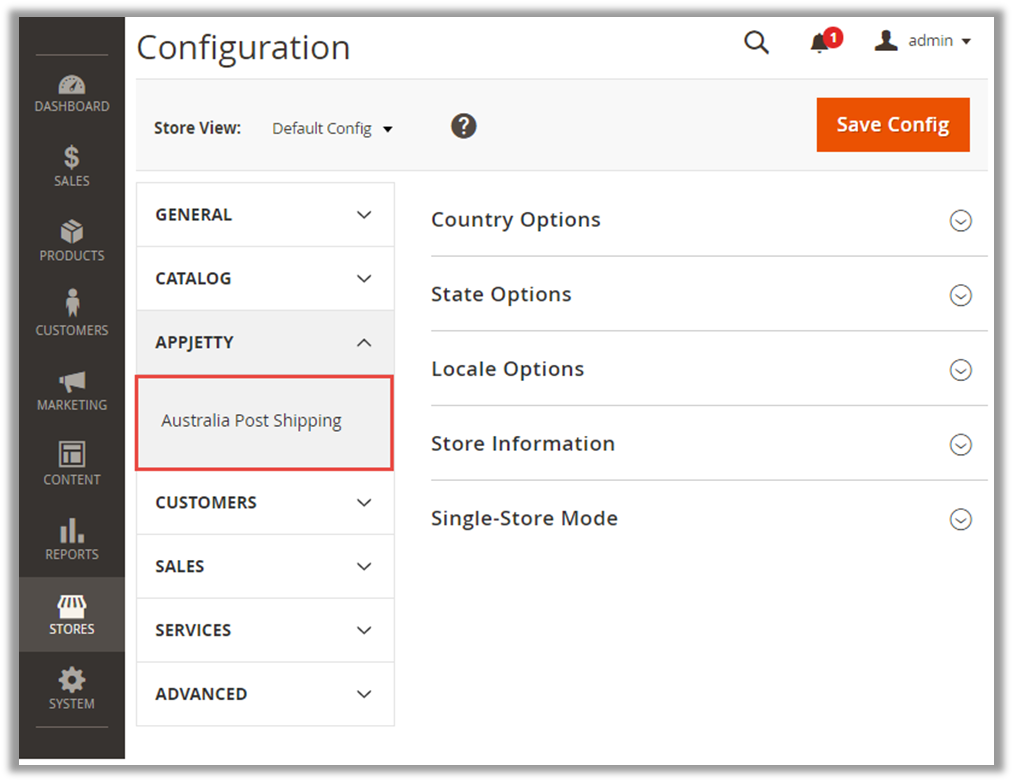1014x782 pixels.
Task: View notifications via the bell icon
Action: tap(821, 42)
